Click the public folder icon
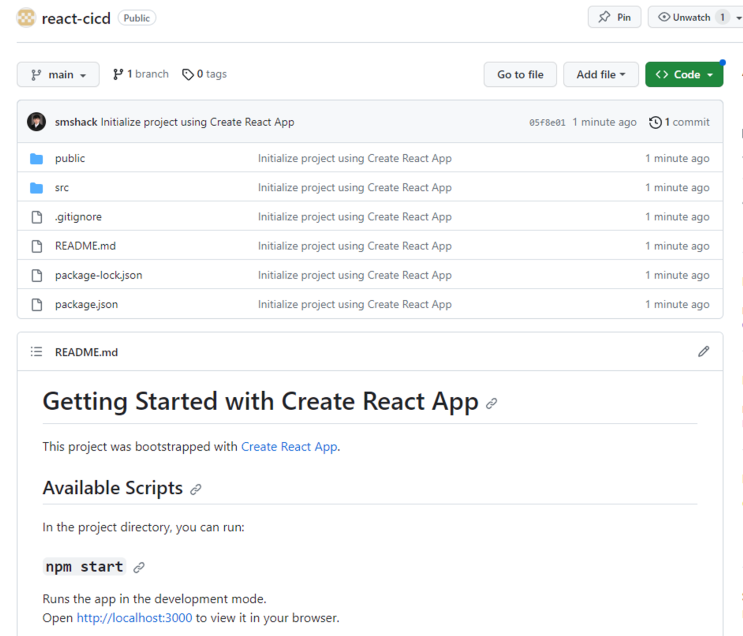Image resolution: width=743 pixels, height=636 pixels. pos(36,158)
